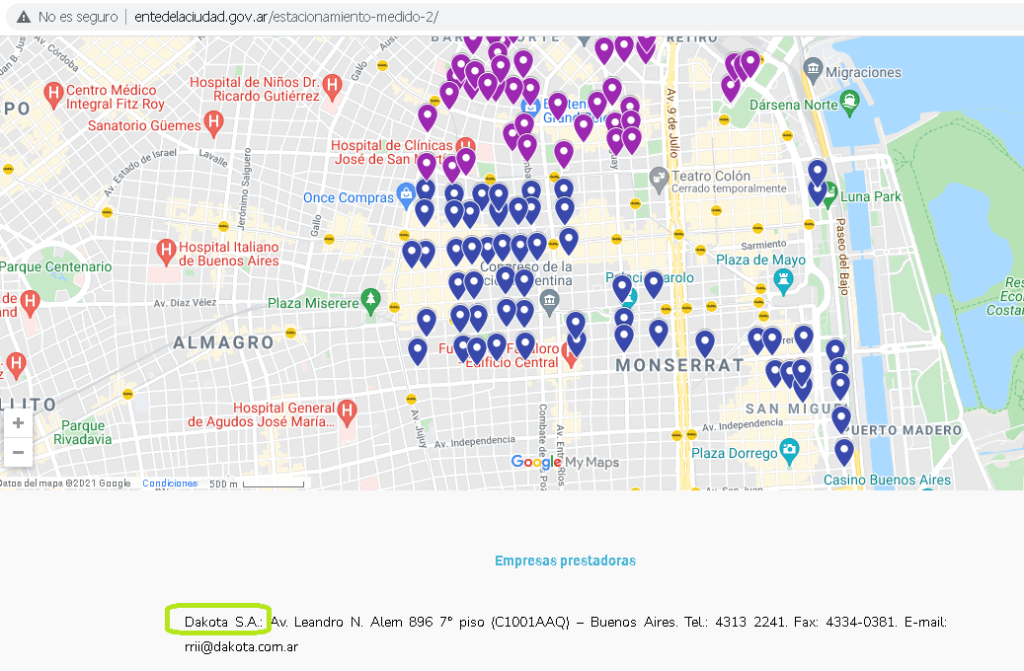Image resolution: width=1024 pixels, height=671 pixels.
Task: Click the Migraciones museum icon
Action: [x=812, y=72]
